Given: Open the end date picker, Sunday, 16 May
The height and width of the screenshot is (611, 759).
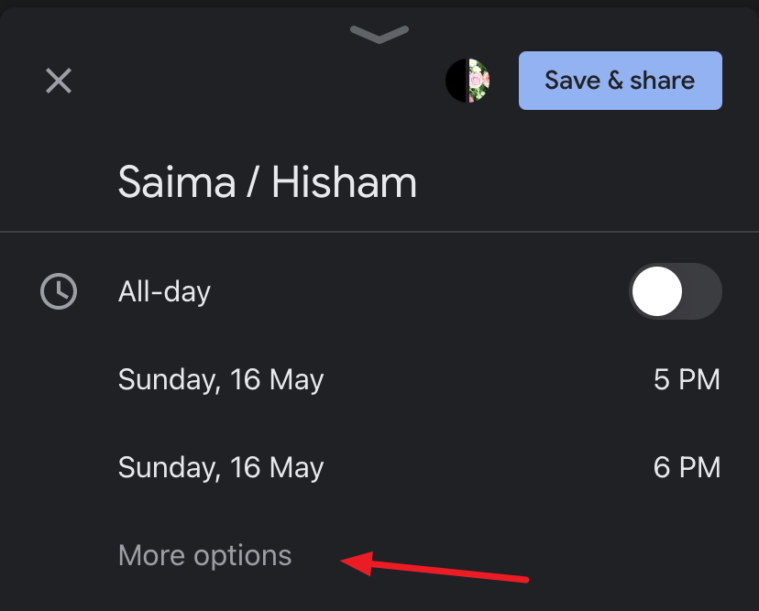Looking at the screenshot, I should tap(221, 468).
